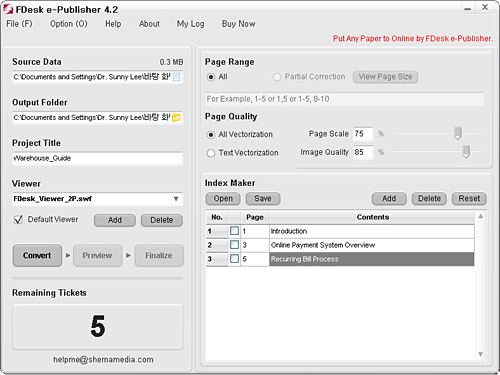500x375 pixels.
Task: Click the FDesk app logo icon
Action: [8, 9]
